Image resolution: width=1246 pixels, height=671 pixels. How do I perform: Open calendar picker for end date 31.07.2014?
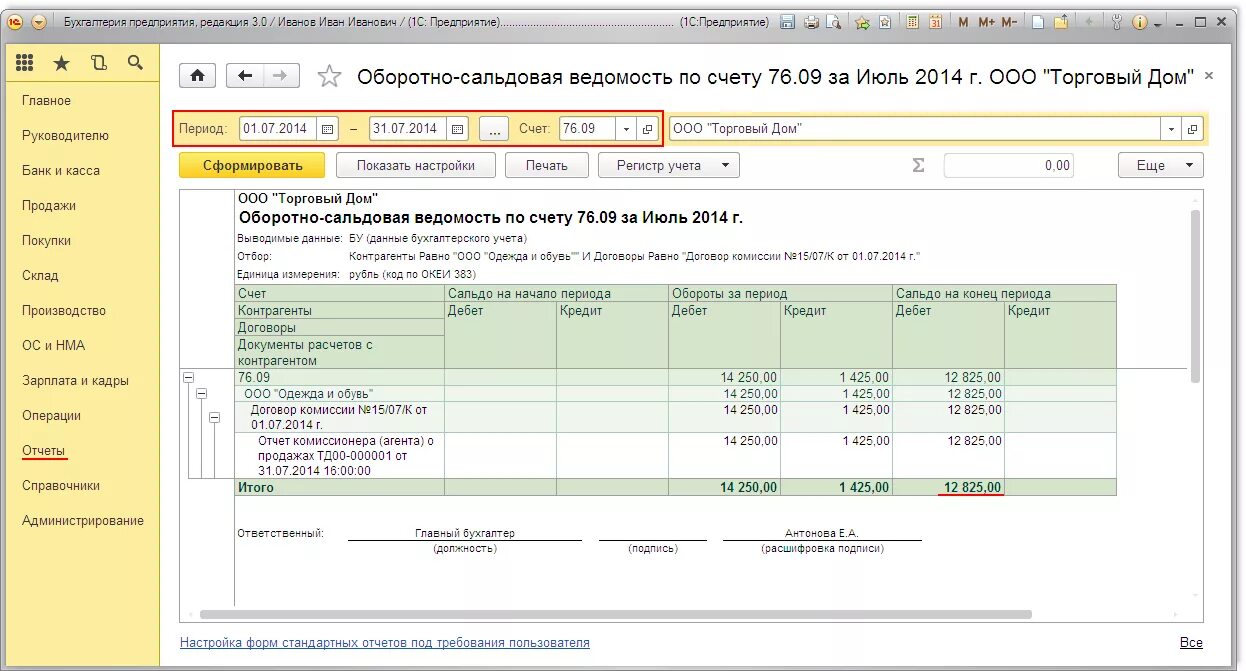tap(457, 129)
